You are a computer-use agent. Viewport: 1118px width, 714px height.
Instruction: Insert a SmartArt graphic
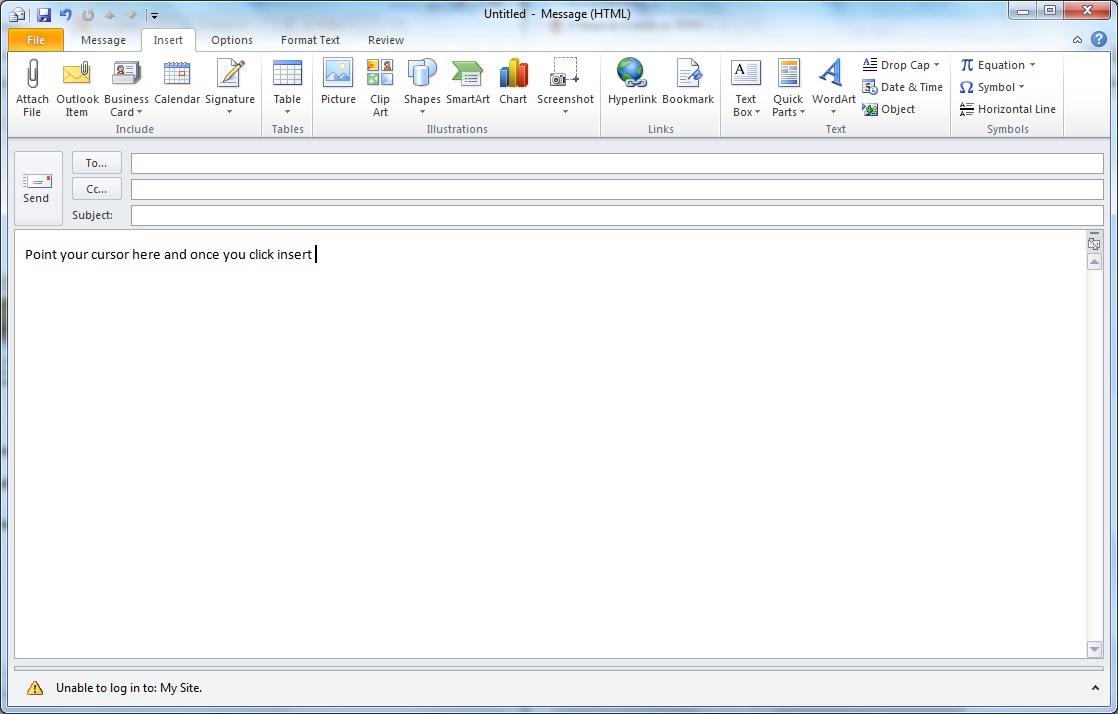tap(468, 81)
